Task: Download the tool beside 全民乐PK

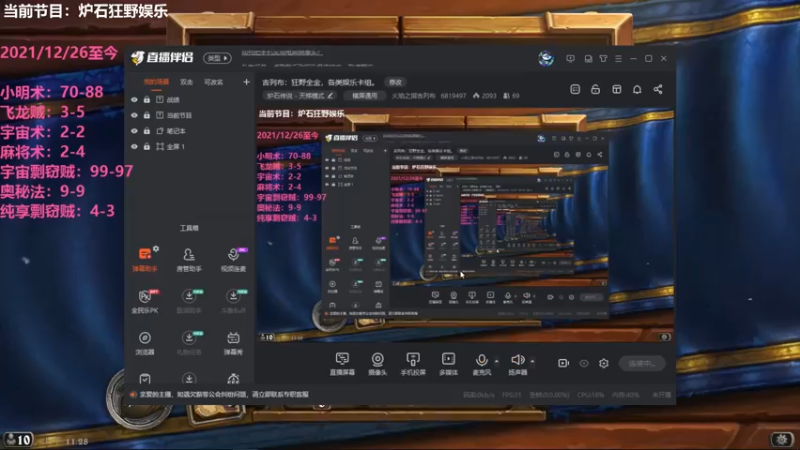Action: [189, 301]
